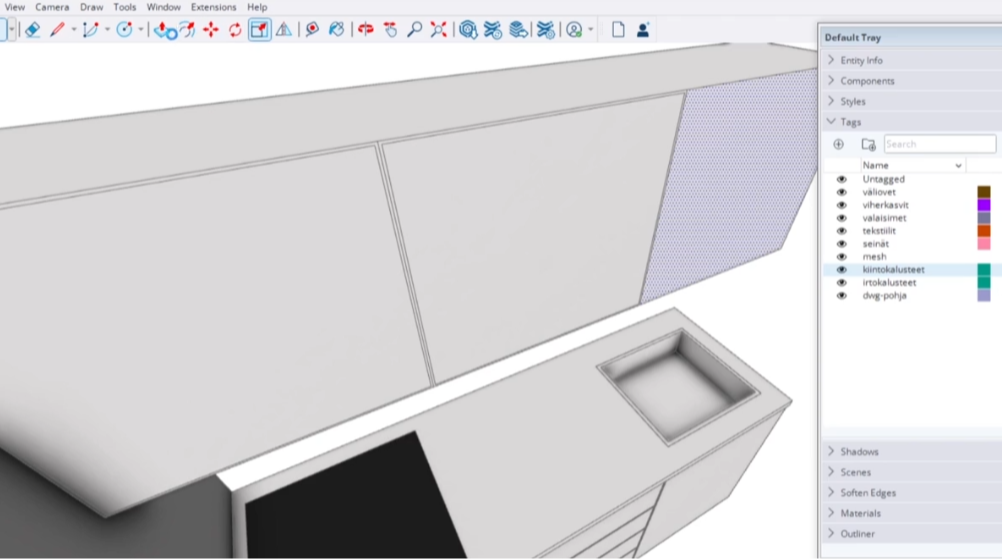Screen dimensions: 1002x559
Task: Select the kiintokalusteet tag row
Action: point(912,270)
